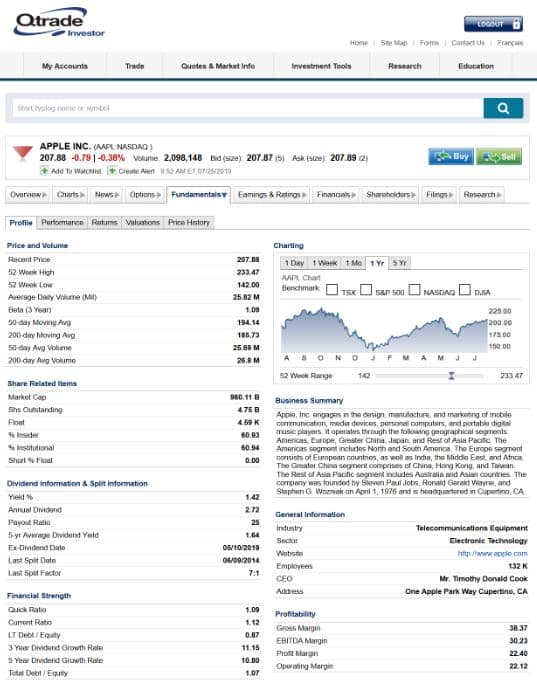Enable the S&P 500 benchmark checkbox
Screen dimensions: 537x681
(x=366, y=290)
